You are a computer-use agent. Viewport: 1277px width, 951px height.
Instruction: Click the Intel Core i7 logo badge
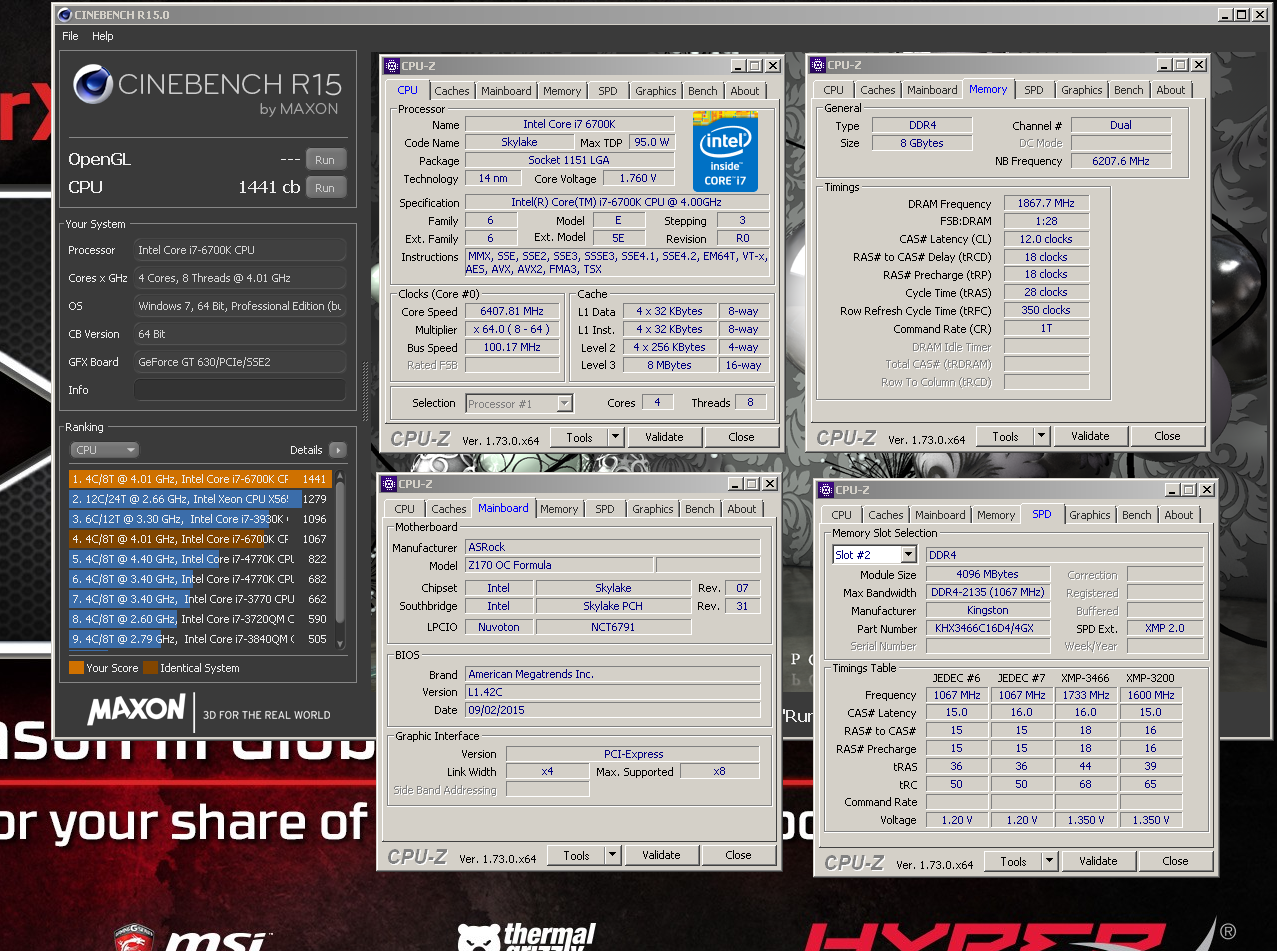click(x=724, y=152)
